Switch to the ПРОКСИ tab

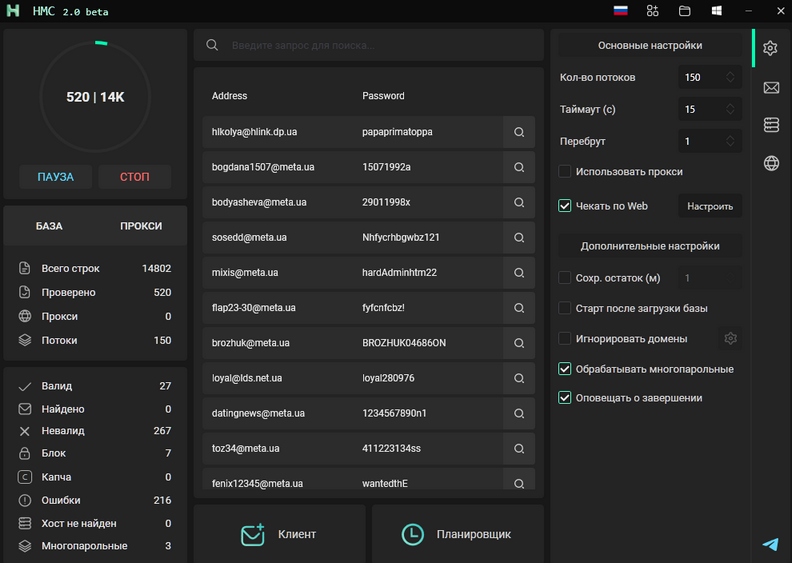click(141, 226)
